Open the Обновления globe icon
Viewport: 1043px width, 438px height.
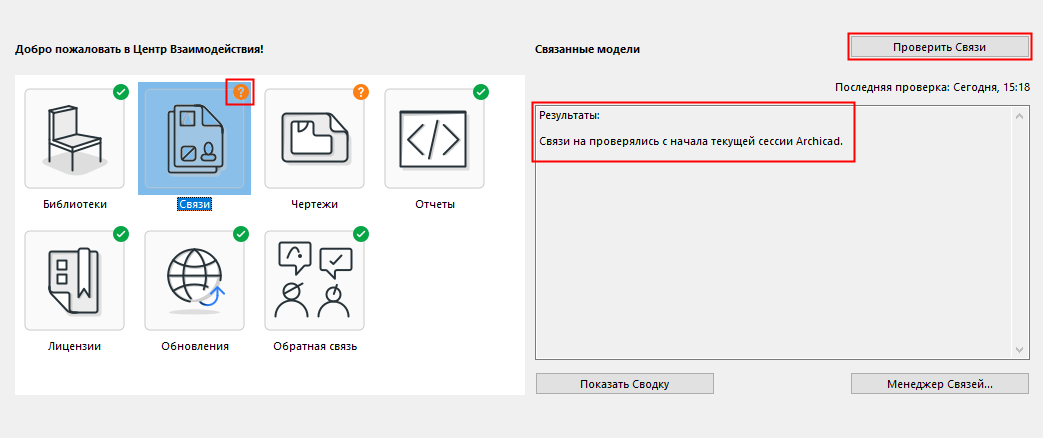[x=194, y=280]
